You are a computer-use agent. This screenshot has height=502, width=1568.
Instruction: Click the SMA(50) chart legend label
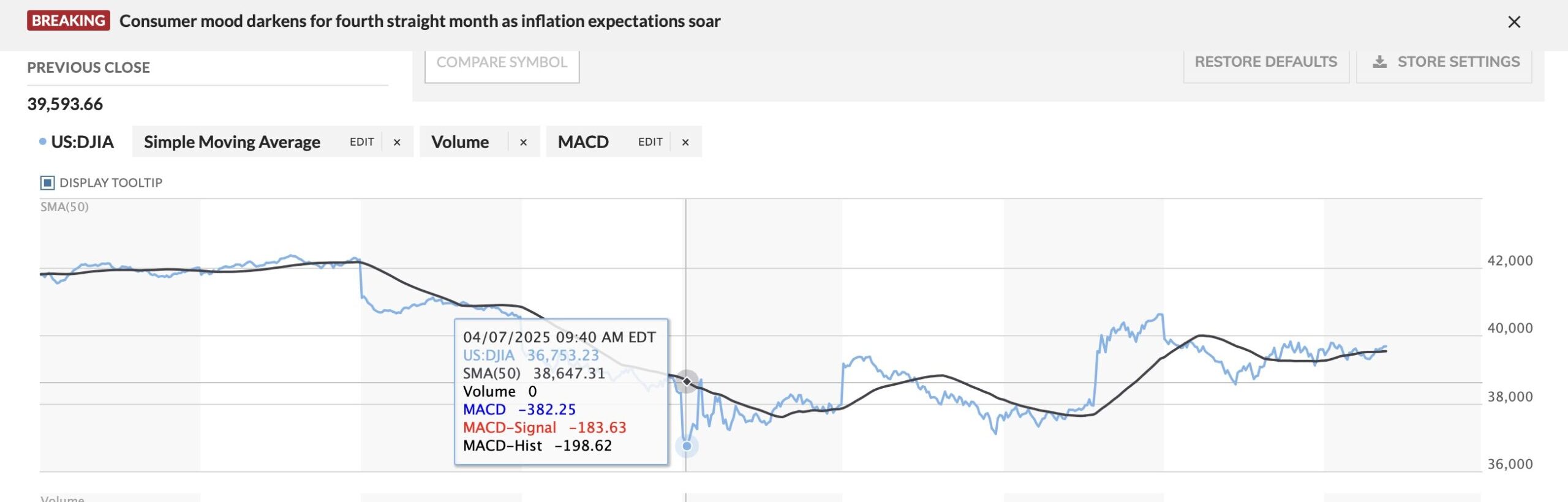tap(64, 207)
